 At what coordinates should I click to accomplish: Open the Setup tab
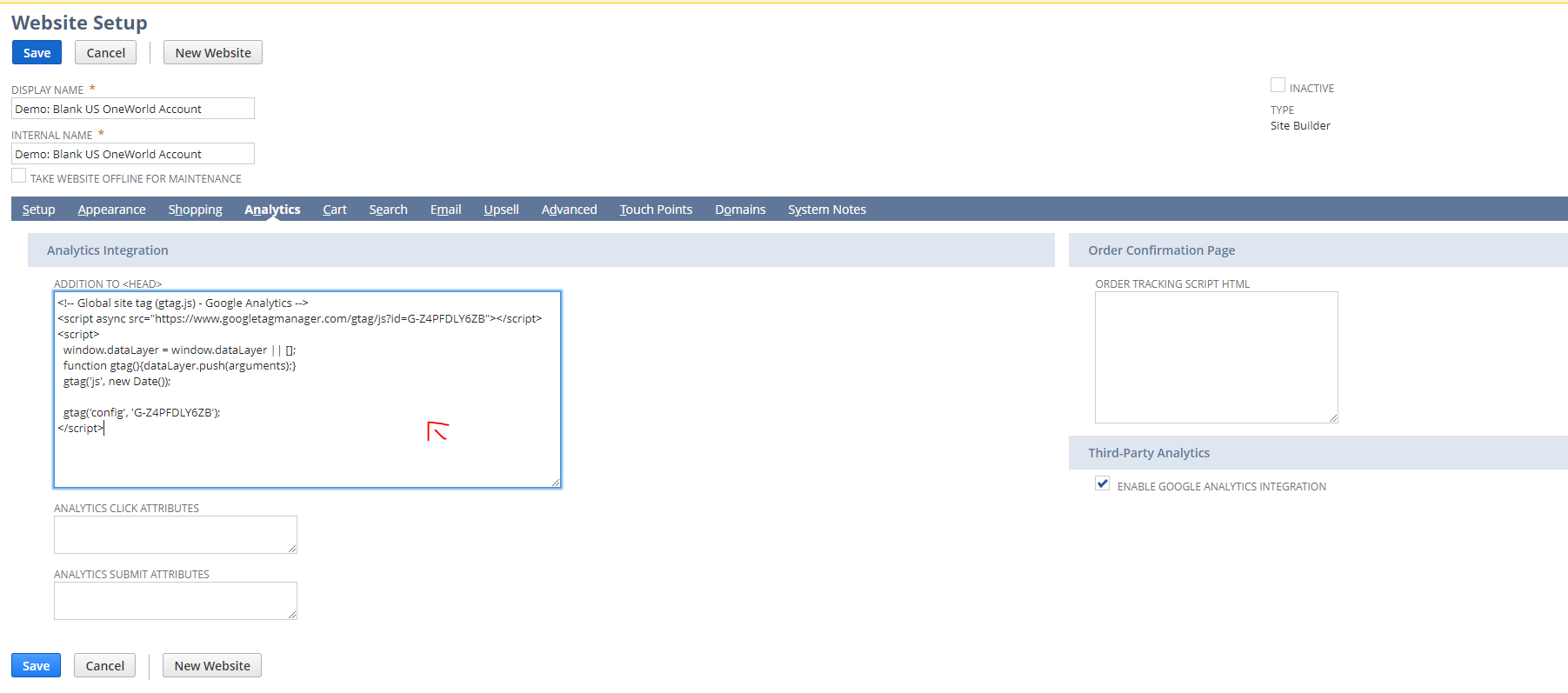[x=38, y=210]
